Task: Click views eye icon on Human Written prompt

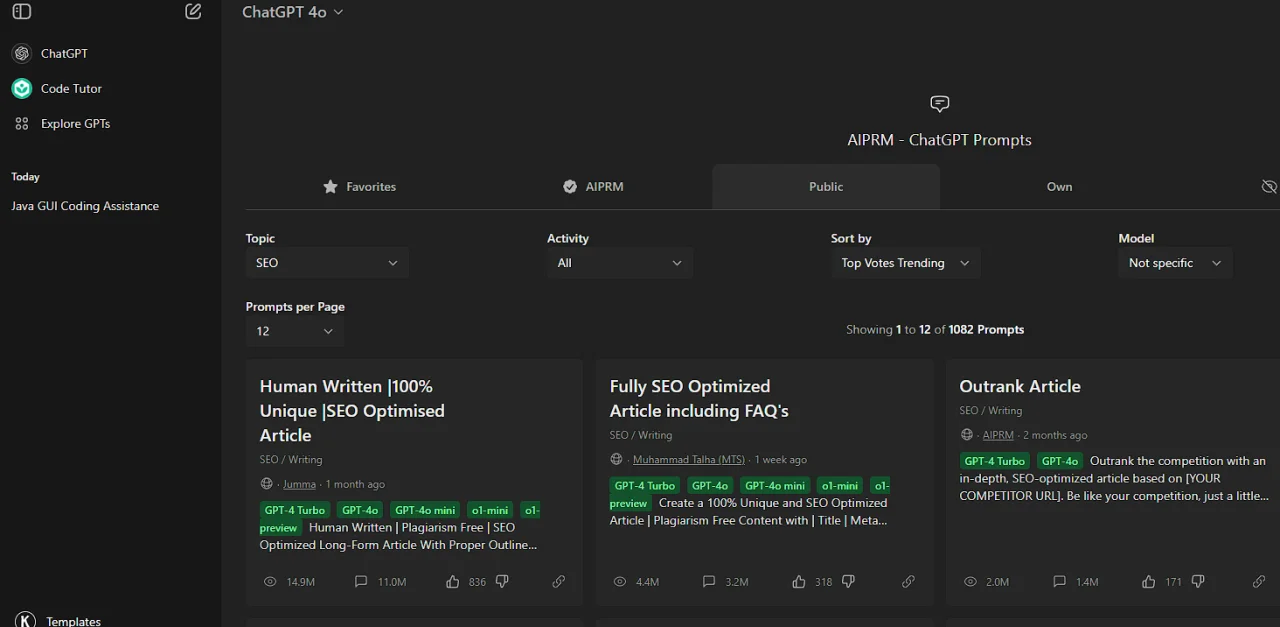Action: (x=270, y=581)
